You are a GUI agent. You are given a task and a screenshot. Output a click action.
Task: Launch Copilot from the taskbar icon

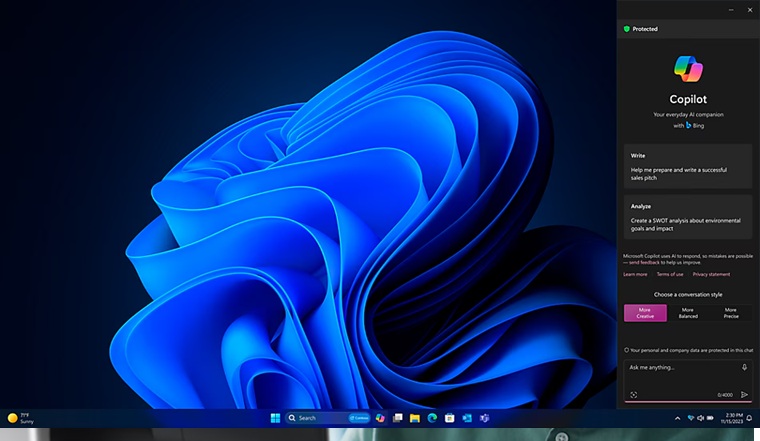[x=380, y=418]
